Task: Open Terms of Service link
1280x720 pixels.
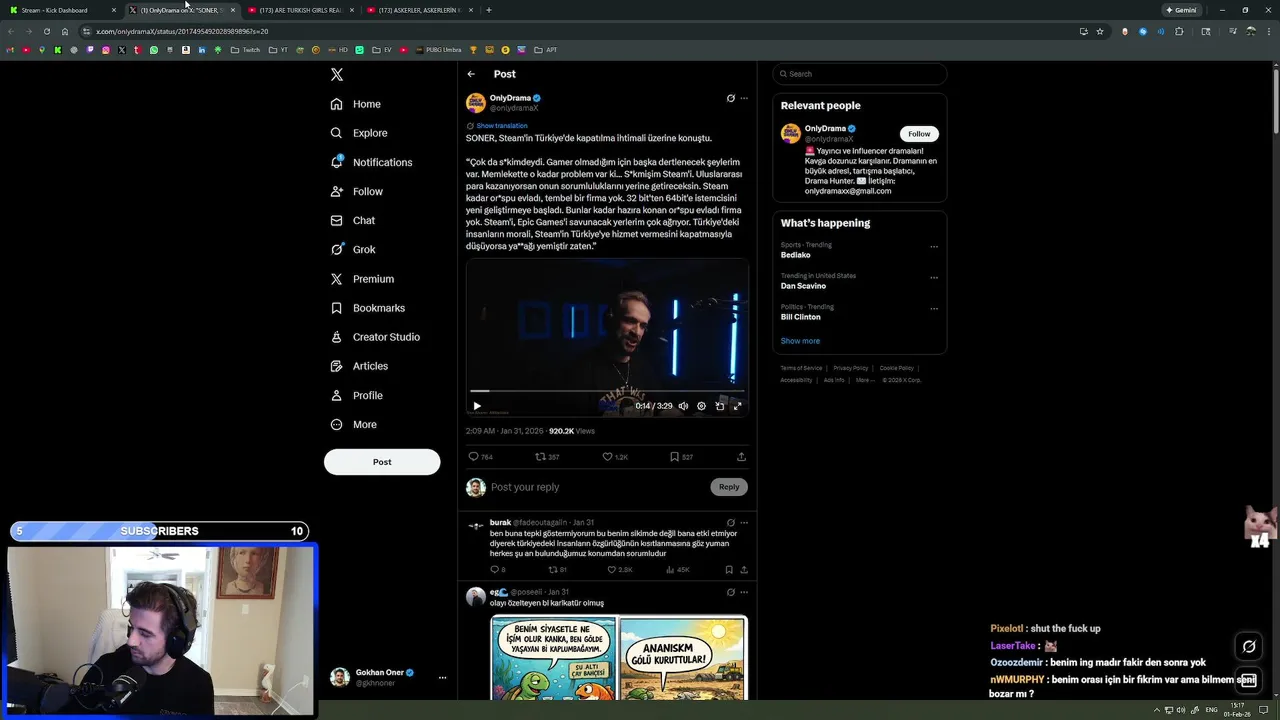Action: point(801,368)
